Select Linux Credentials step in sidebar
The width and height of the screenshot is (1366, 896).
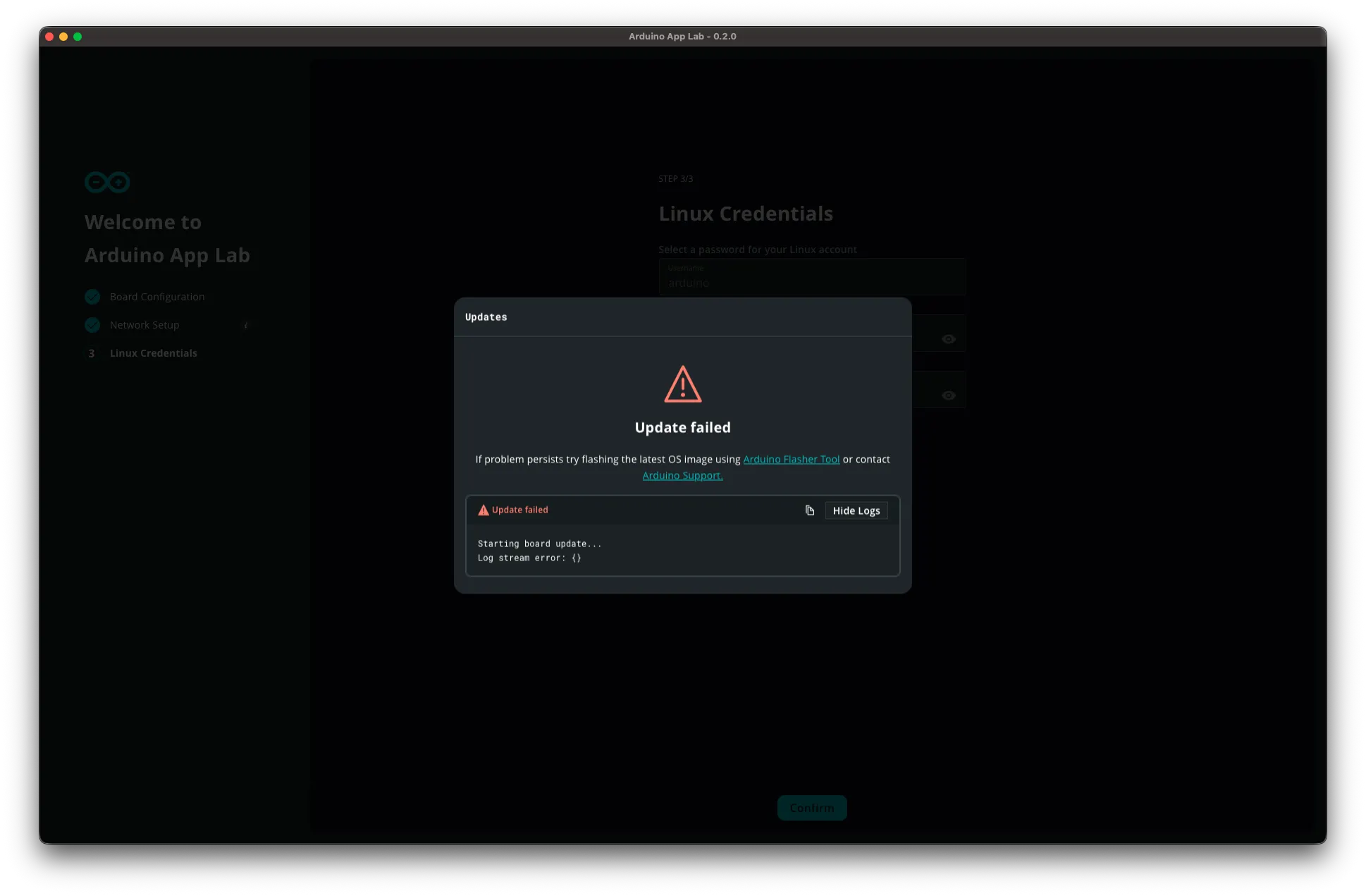coord(153,353)
